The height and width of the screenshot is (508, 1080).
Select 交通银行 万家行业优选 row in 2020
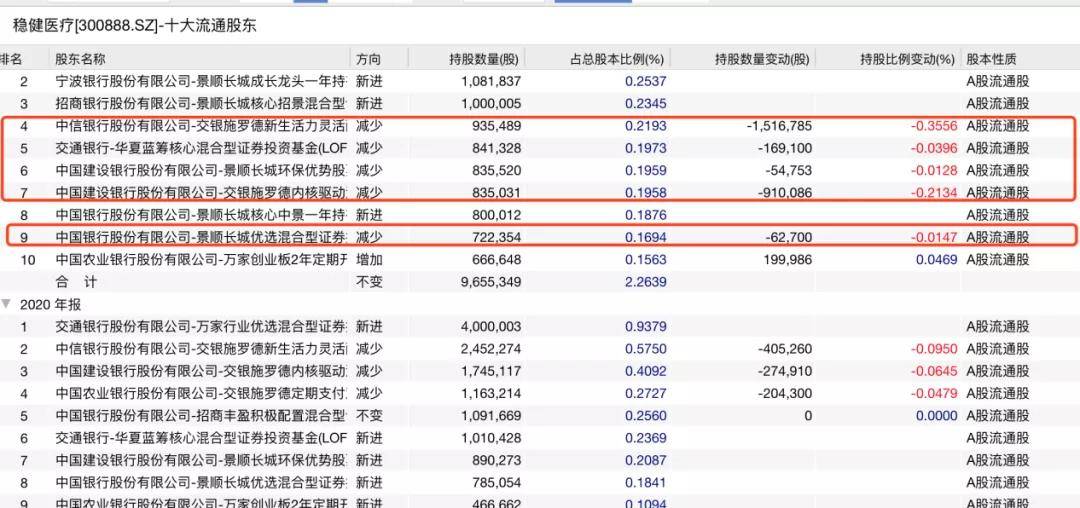coord(200,326)
